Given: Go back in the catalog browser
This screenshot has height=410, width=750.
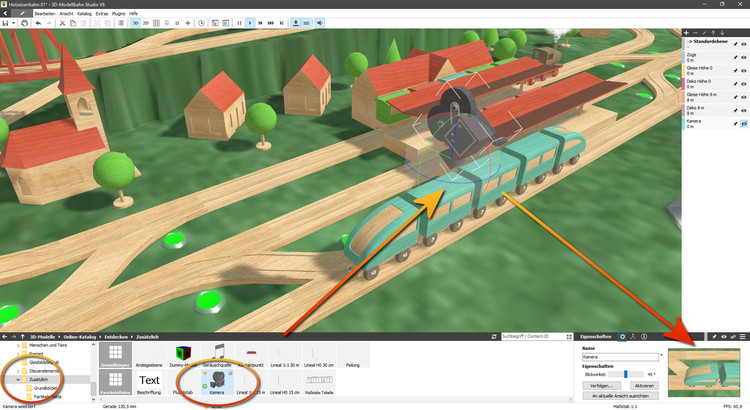Looking at the screenshot, I should point(4,337).
